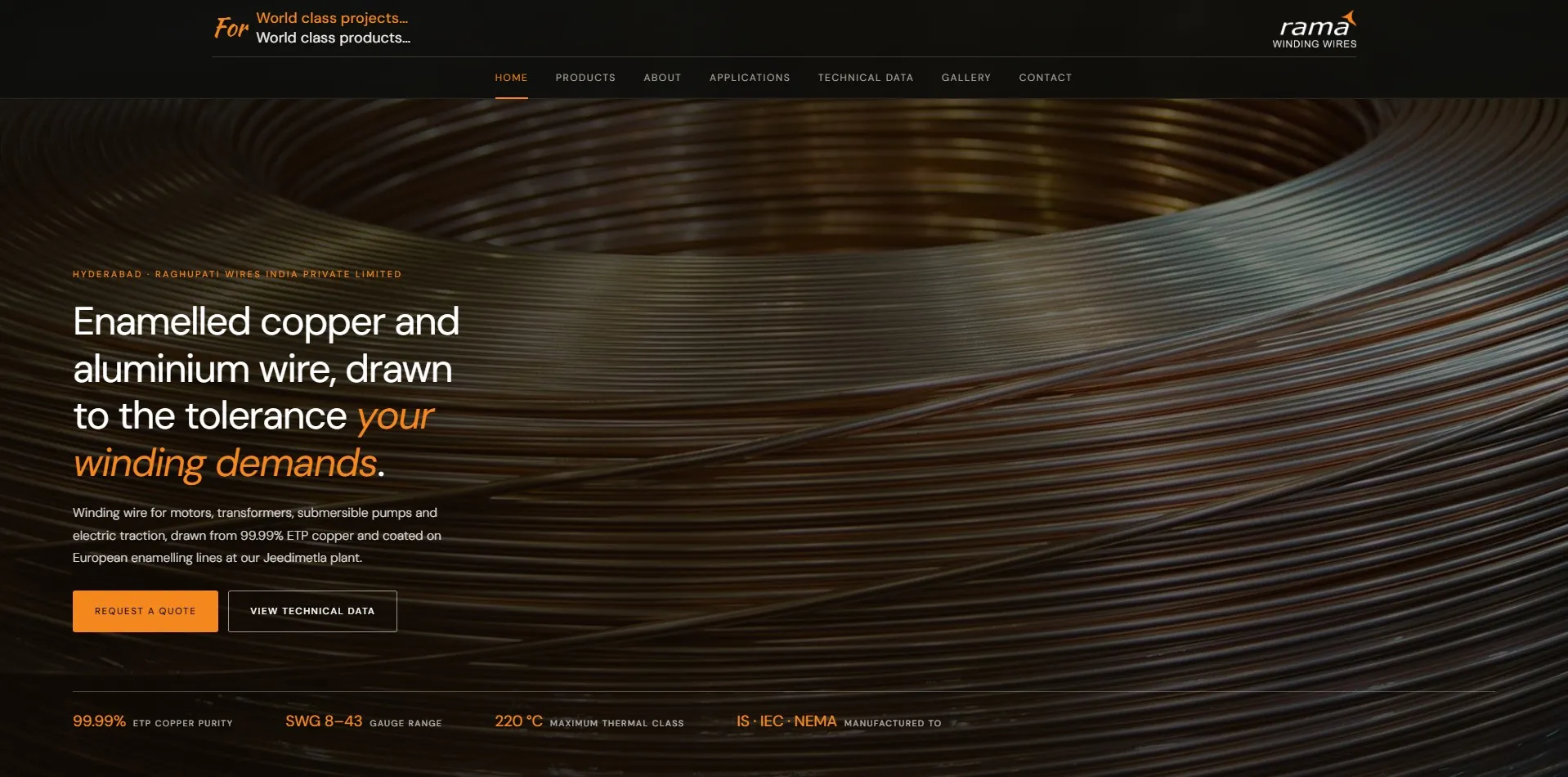Viewport: 1568px width, 777px height.
Task: Click the 'Enamelled copper and aluminium wire' headline
Action: [x=267, y=392]
